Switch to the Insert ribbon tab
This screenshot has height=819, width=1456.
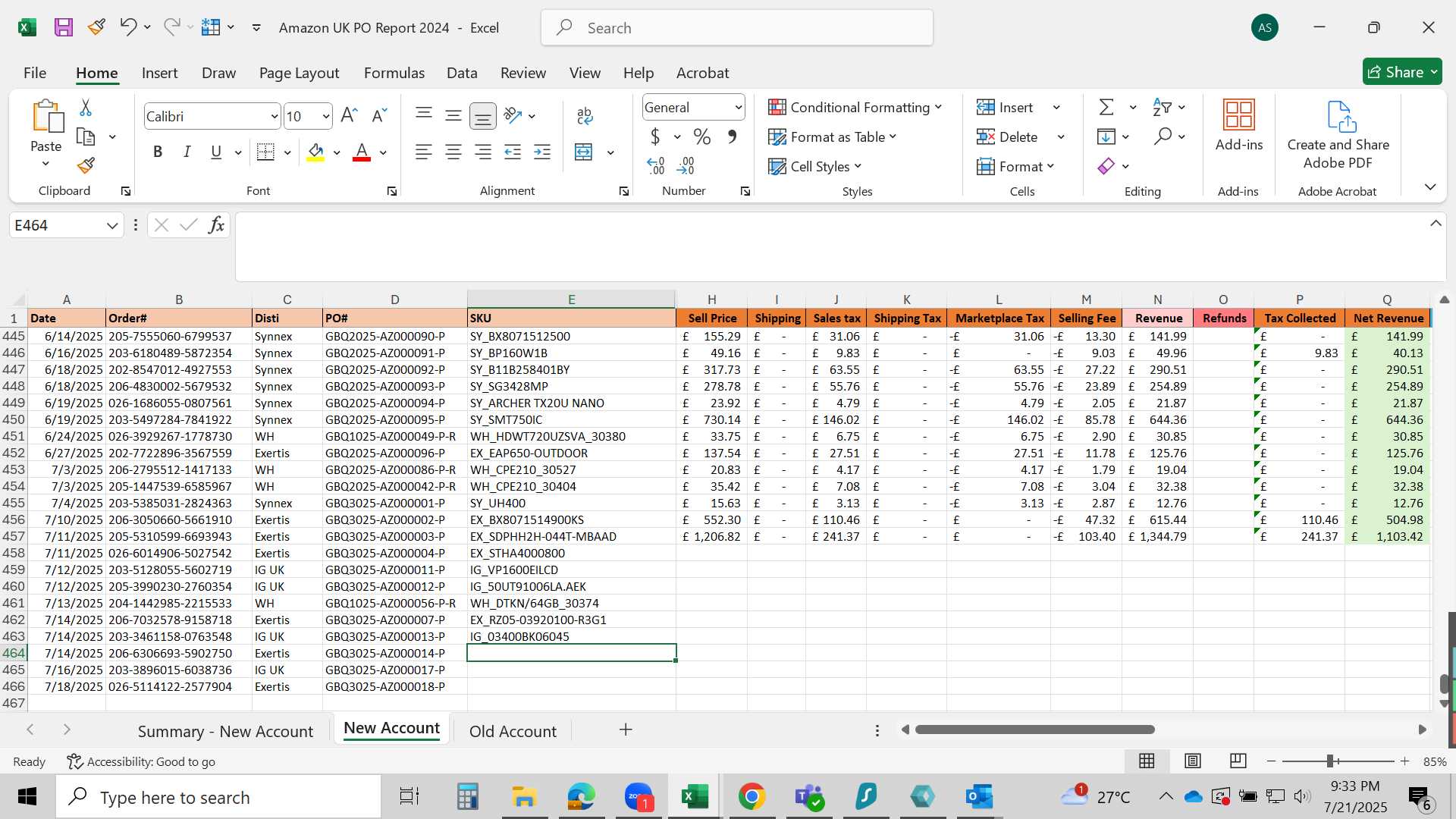(x=159, y=73)
